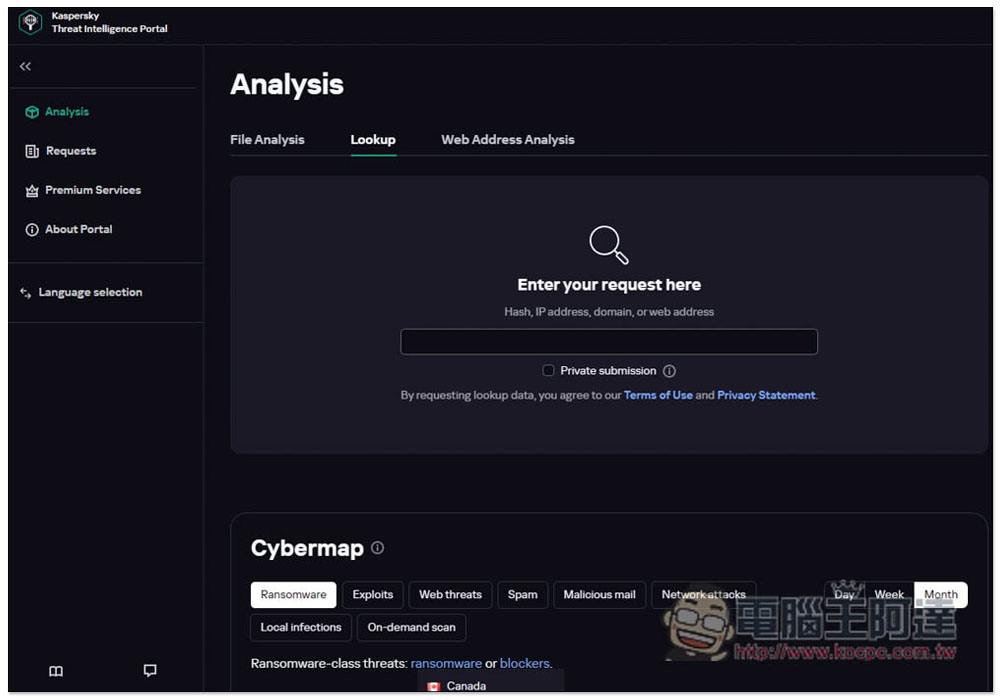Click the lookup request input field
1000x700 pixels.
click(608, 342)
